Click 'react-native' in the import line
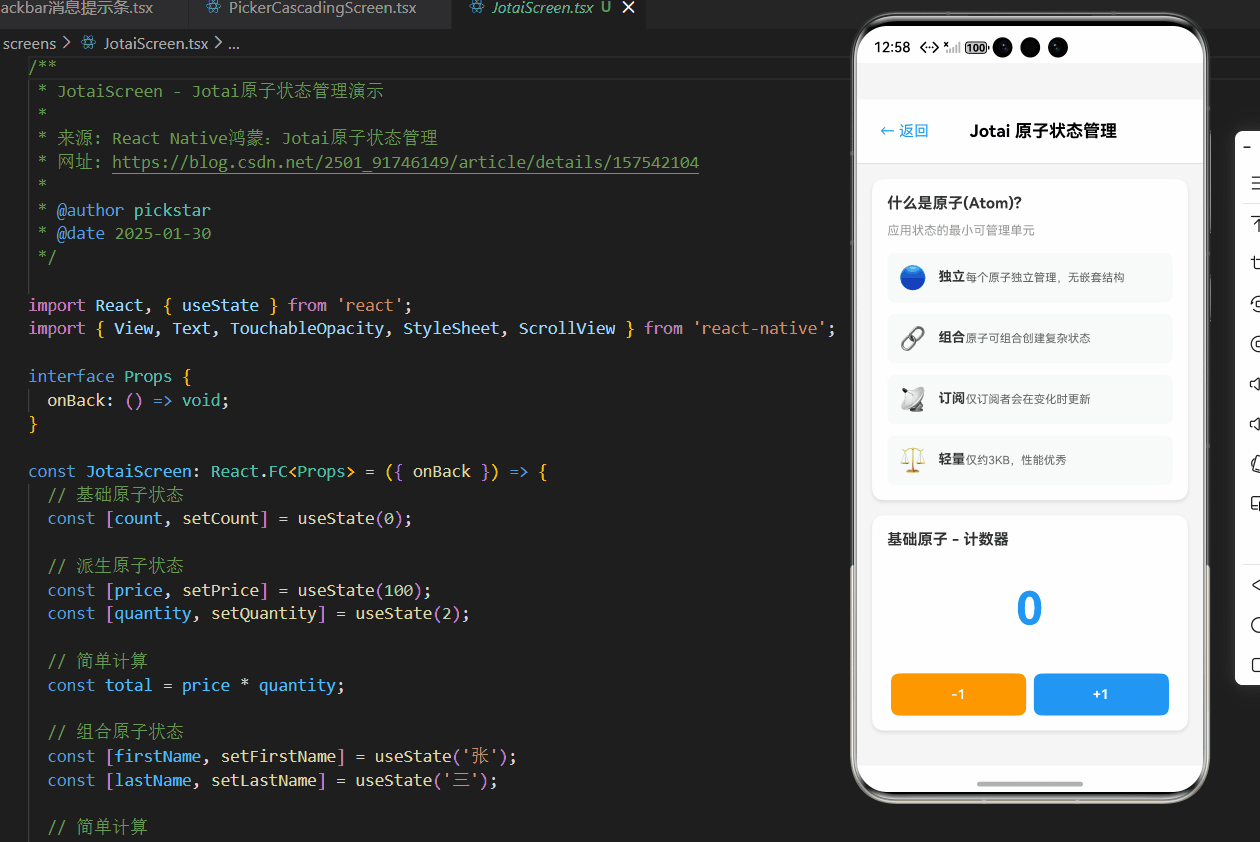This screenshot has height=842, width=1260. [764, 328]
